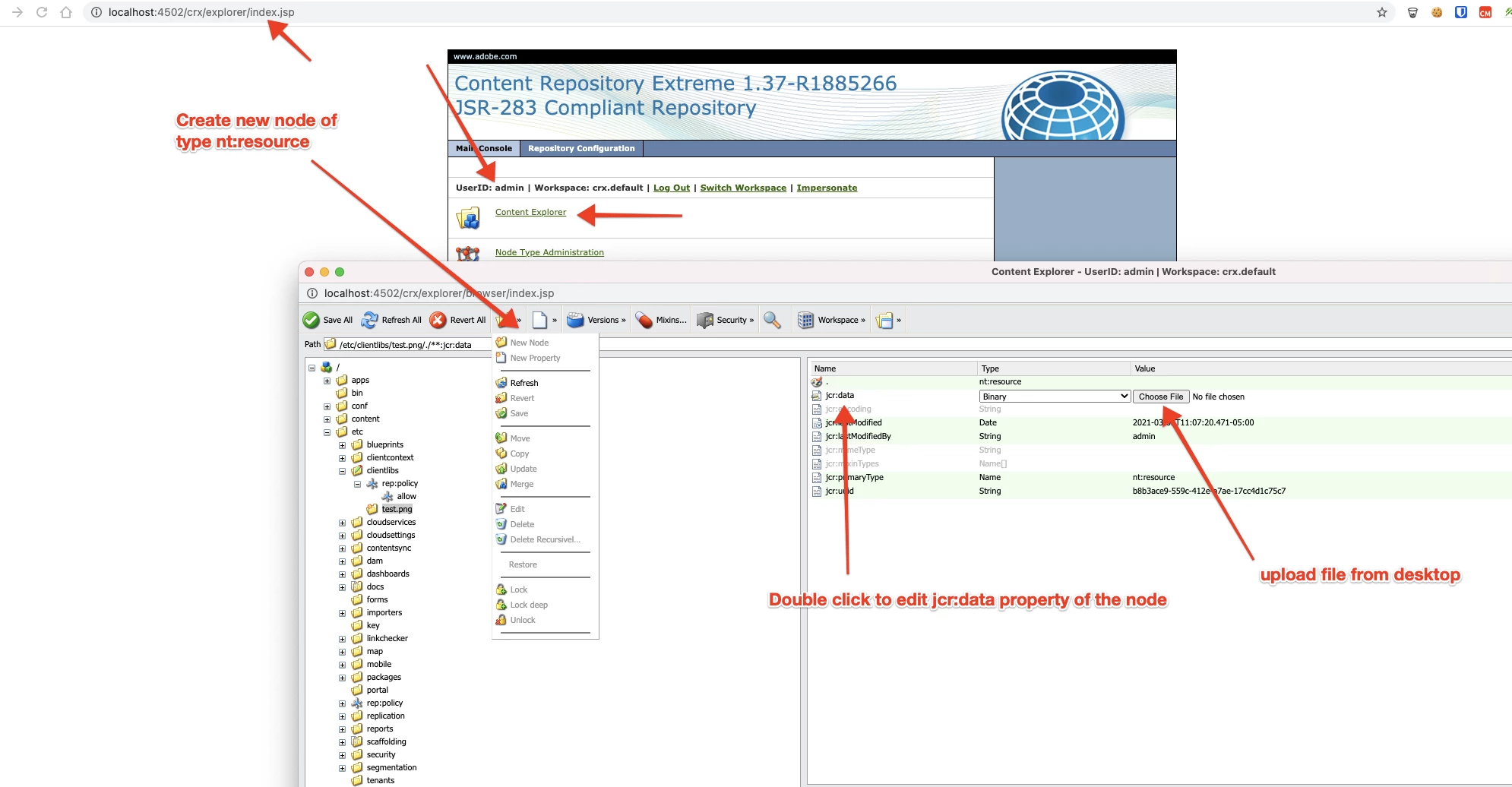This screenshot has width=1512, height=787.
Task: Click the browser forward arrow
Action: coord(17,12)
